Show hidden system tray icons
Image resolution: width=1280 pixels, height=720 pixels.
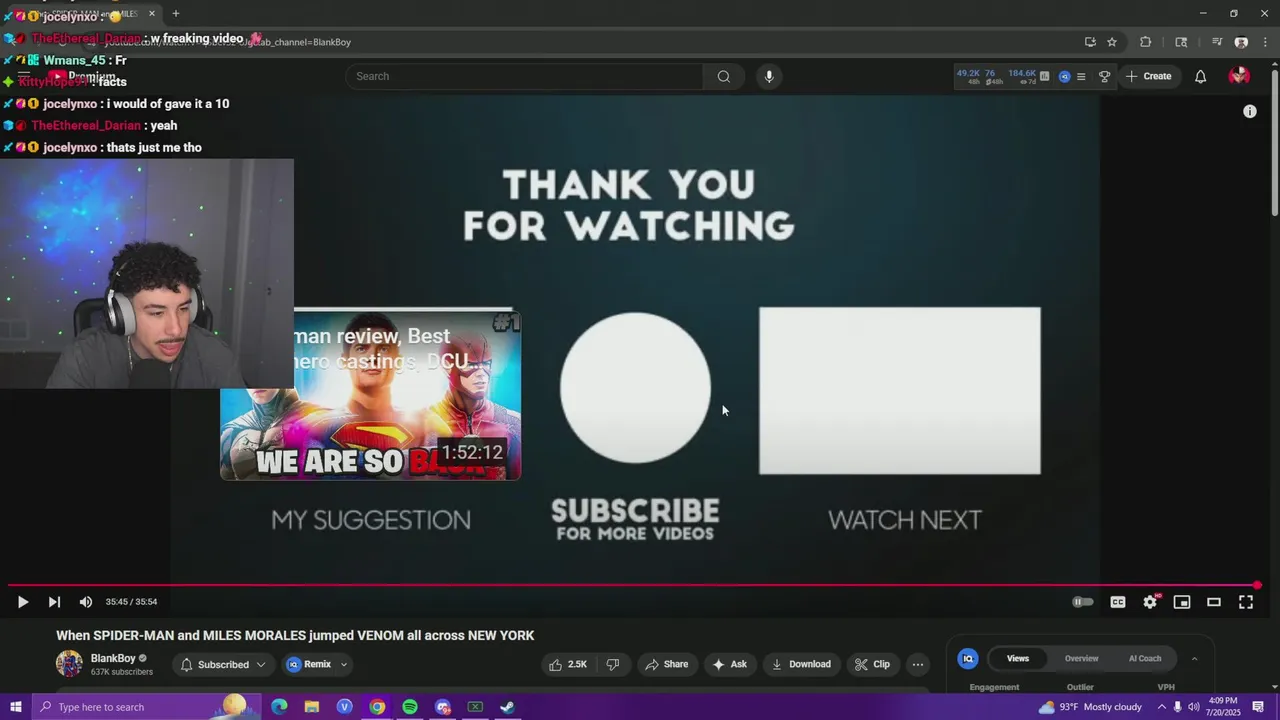1161,707
